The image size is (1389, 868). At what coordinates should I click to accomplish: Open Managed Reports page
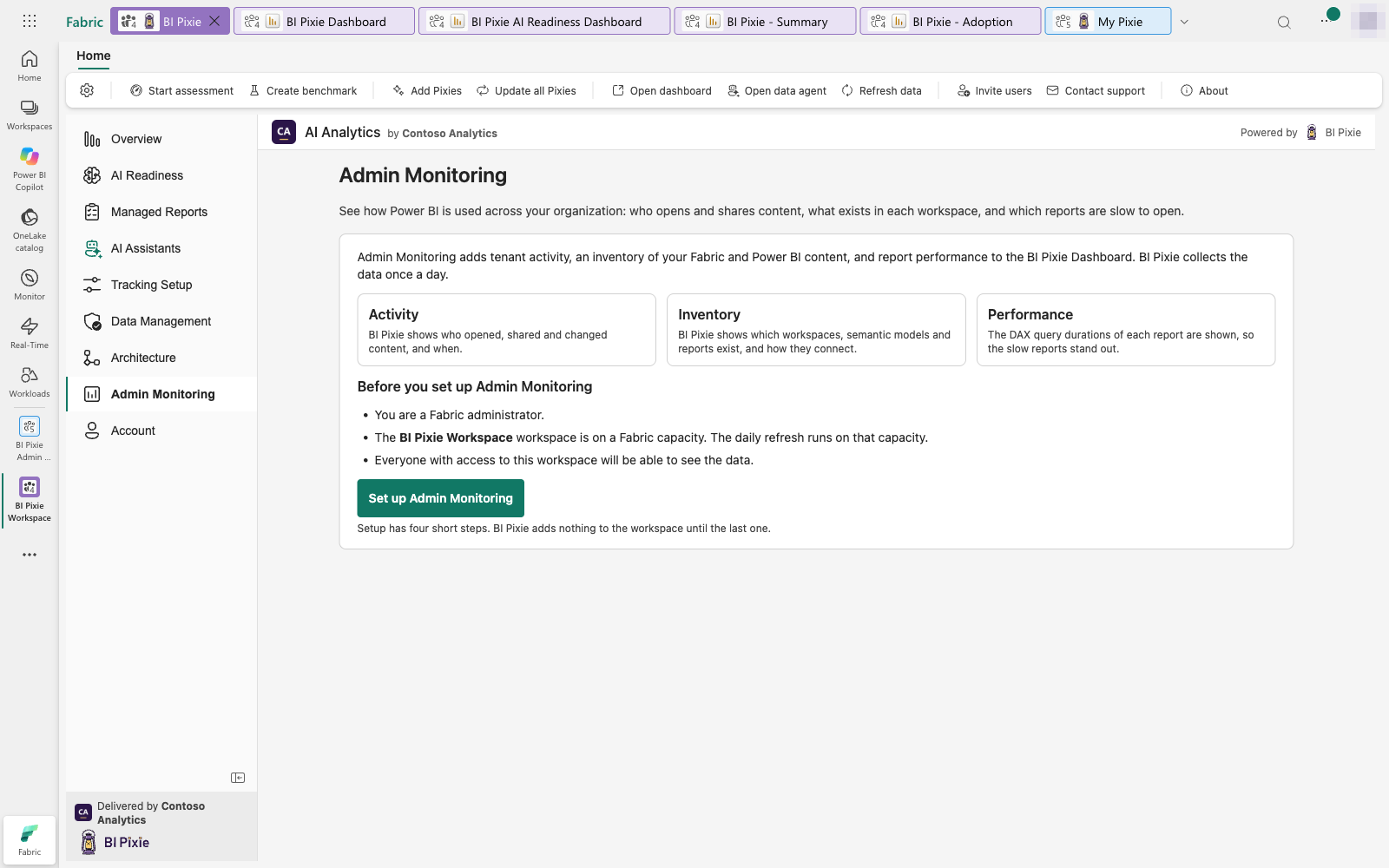(161, 212)
